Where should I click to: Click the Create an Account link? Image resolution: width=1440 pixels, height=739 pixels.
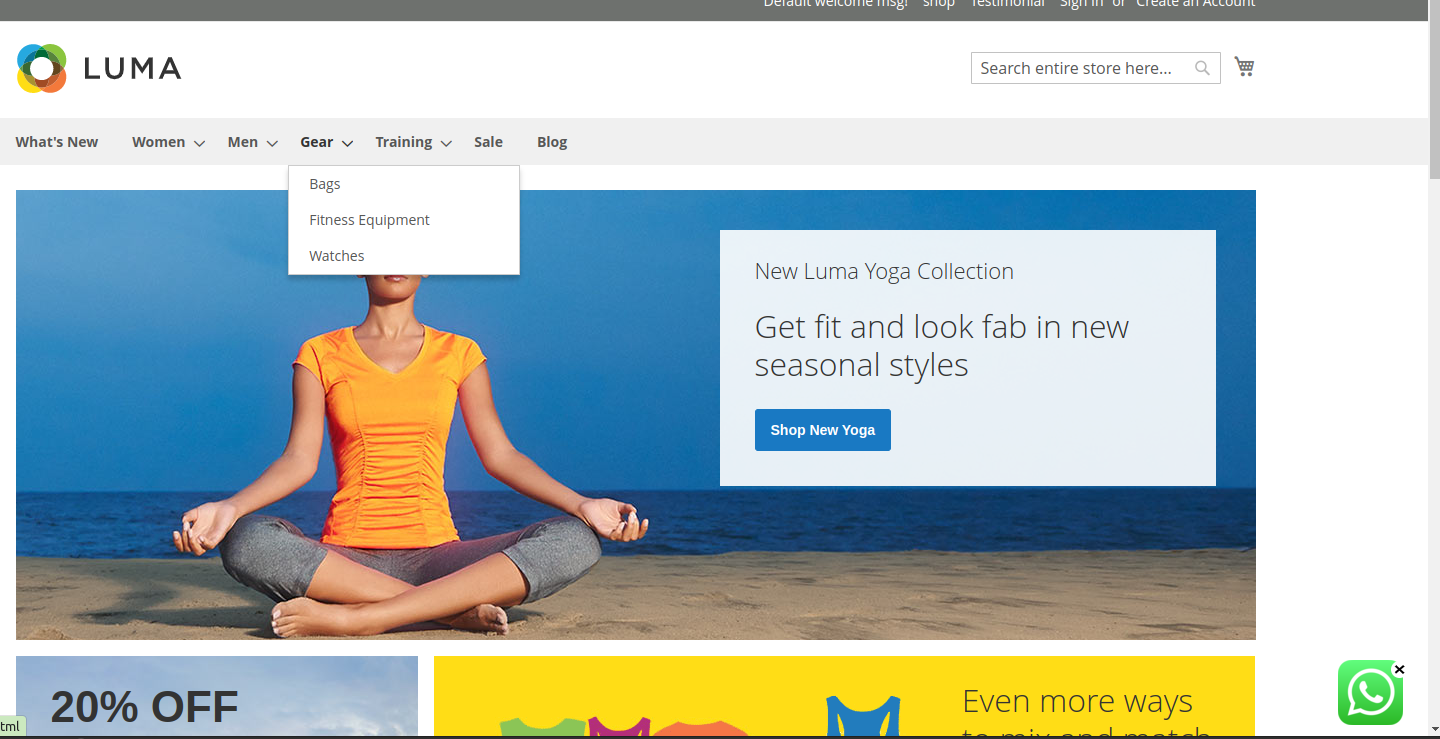1195,3
